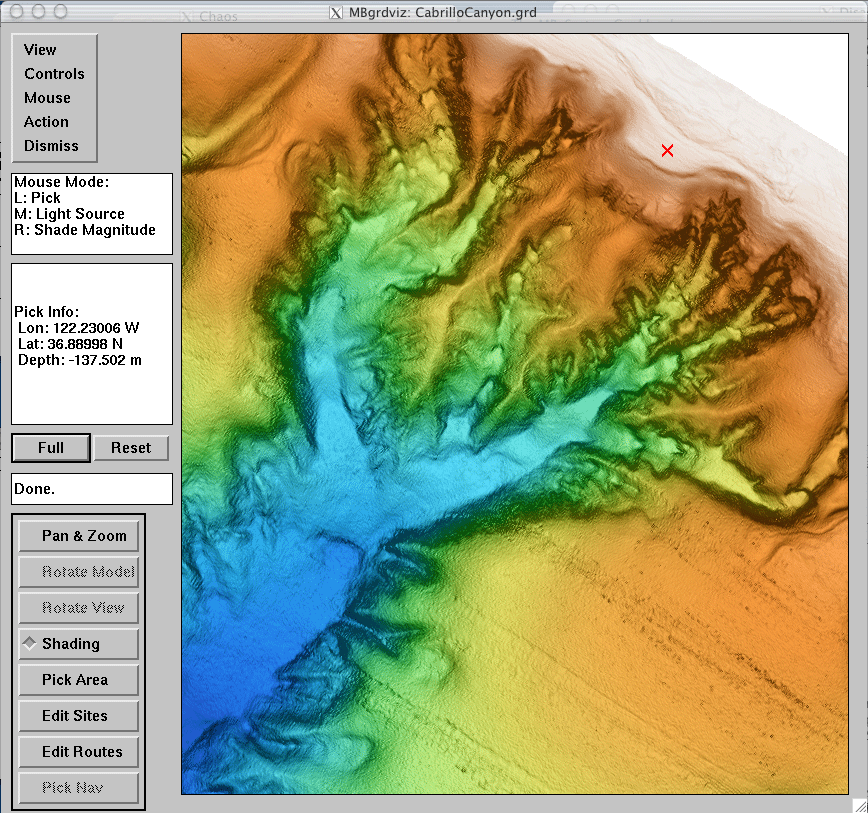The width and height of the screenshot is (868, 813).
Task: Open the View menu
Action: [41, 50]
